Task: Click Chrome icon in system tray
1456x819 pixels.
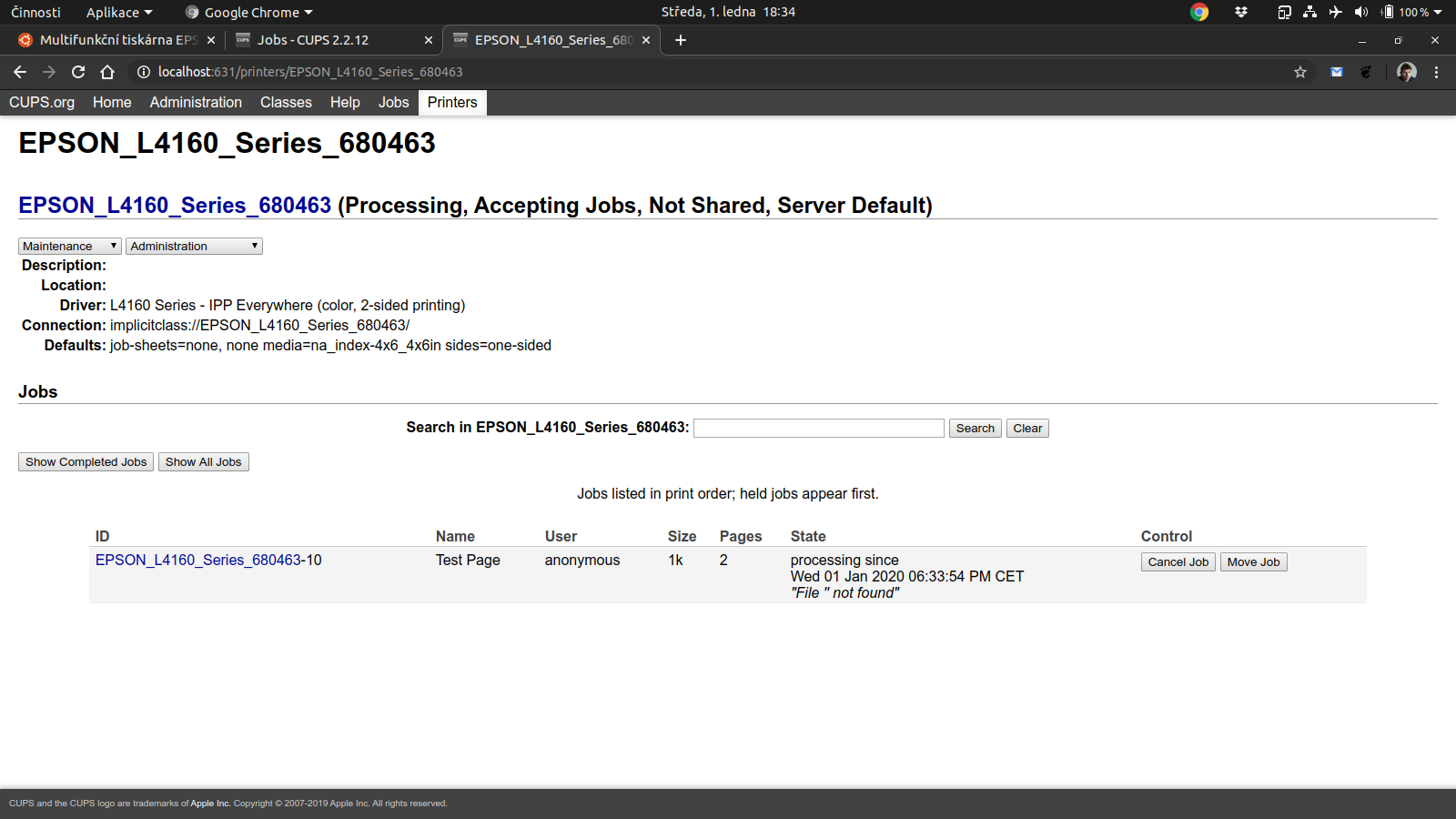Action: (x=1199, y=12)
